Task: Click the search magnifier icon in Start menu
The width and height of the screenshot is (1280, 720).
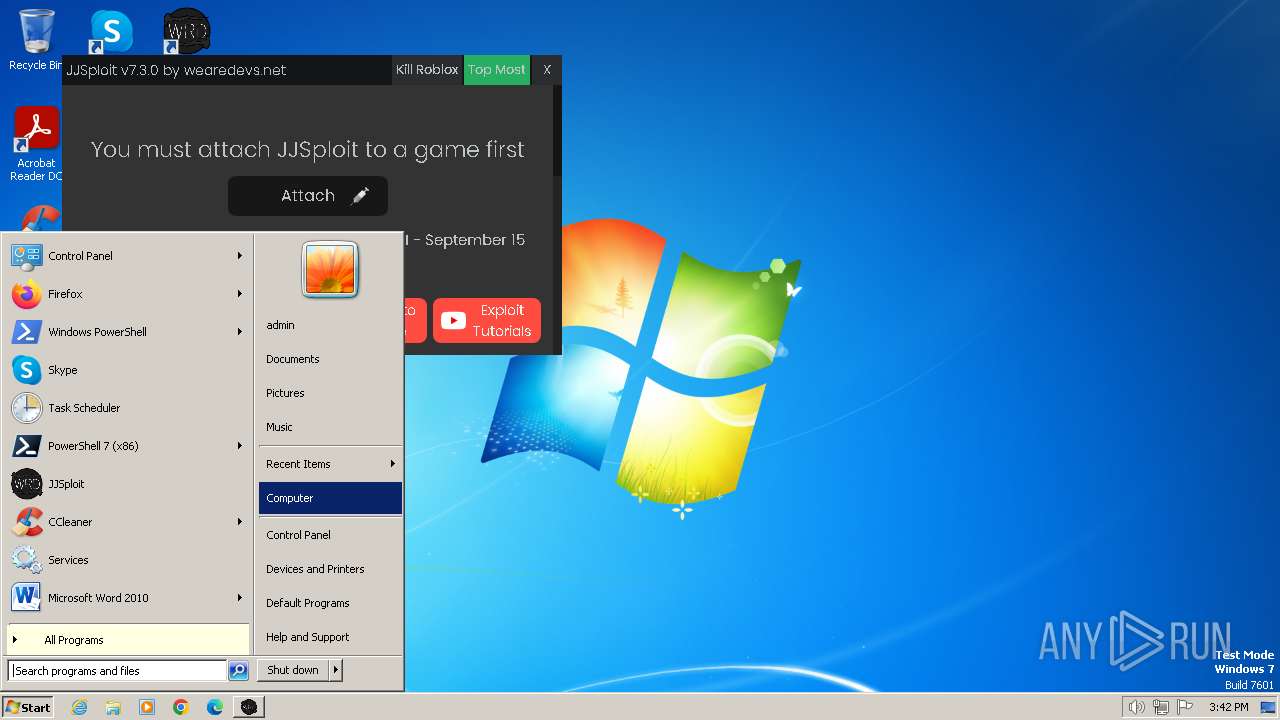Action: (238, 671)
